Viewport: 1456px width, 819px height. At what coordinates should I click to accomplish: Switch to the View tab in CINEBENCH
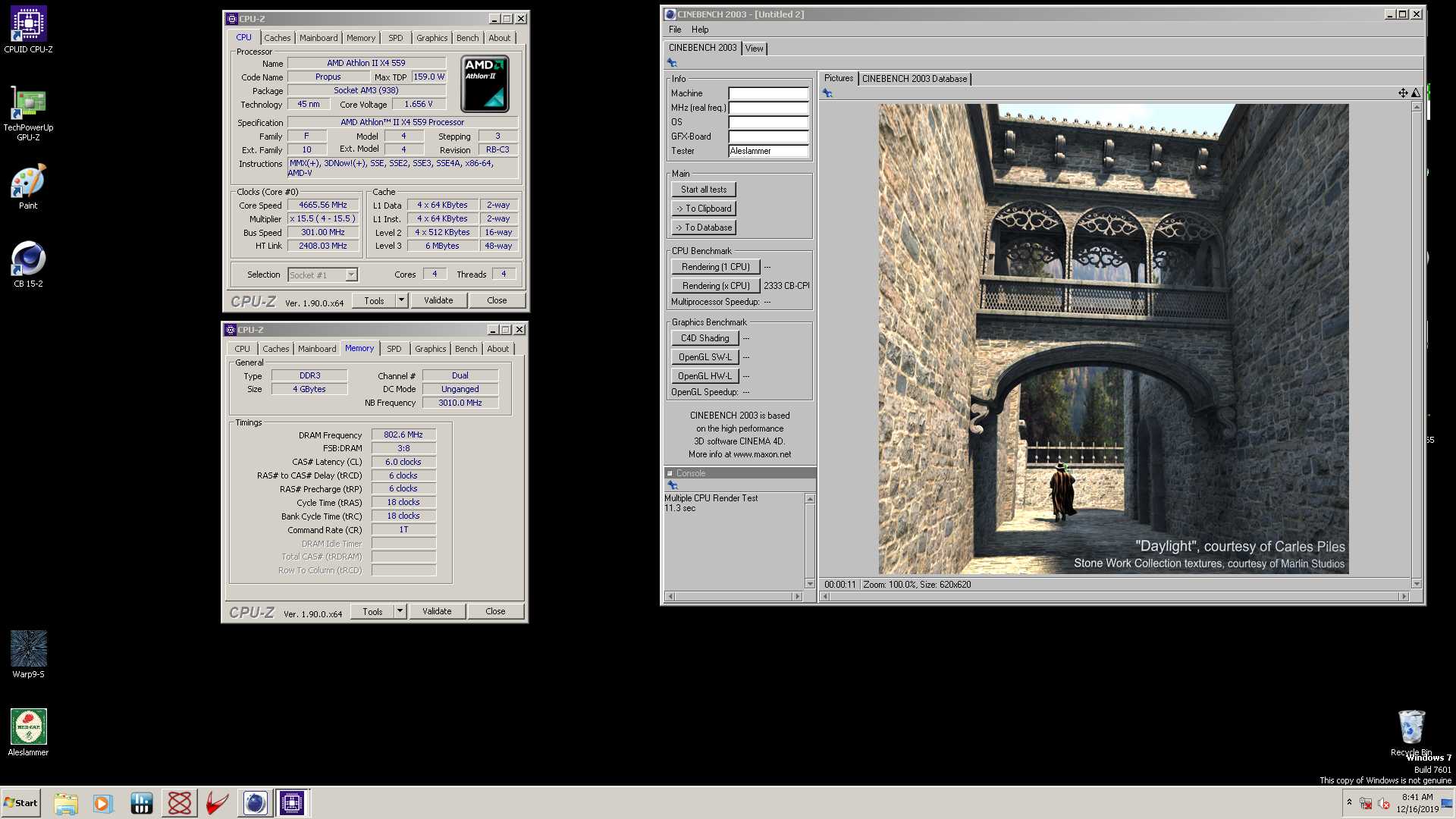tap(754, 48)
